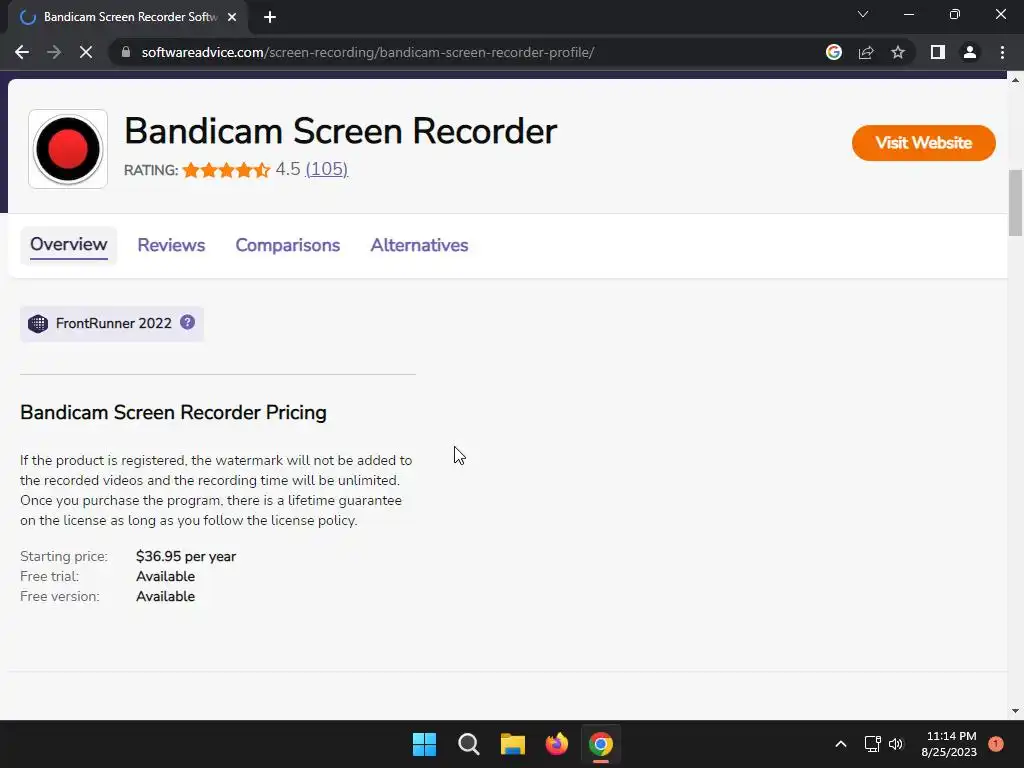Viewport: 1024px width, 768px height.
Task: Toggle the browser side panel
Action: [938, 52]
